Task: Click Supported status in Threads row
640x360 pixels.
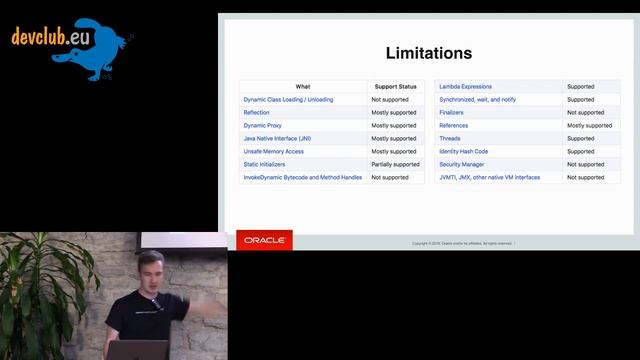Action: click(580, 139)
